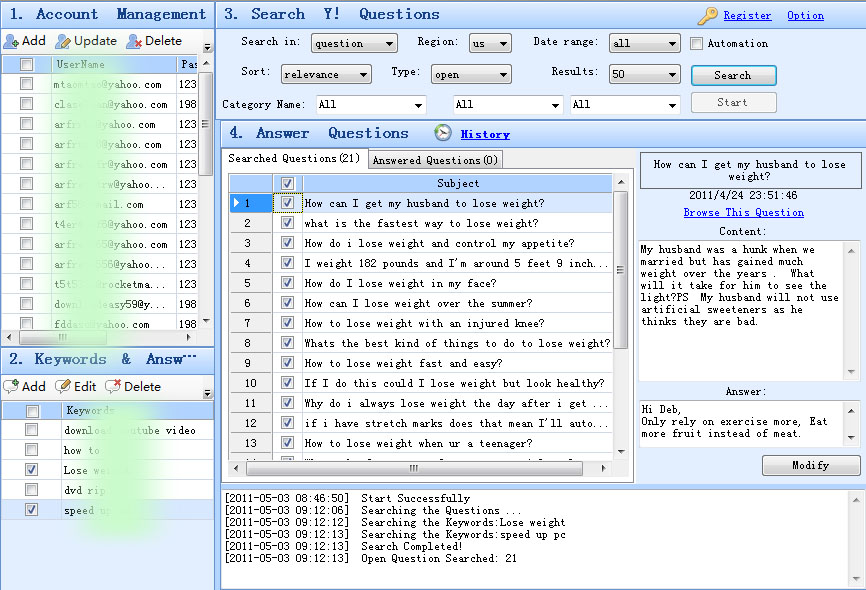The height and width of the screenshot is (590, 866).
Task: Click the key icon beside Register
Action: point(707,15)
